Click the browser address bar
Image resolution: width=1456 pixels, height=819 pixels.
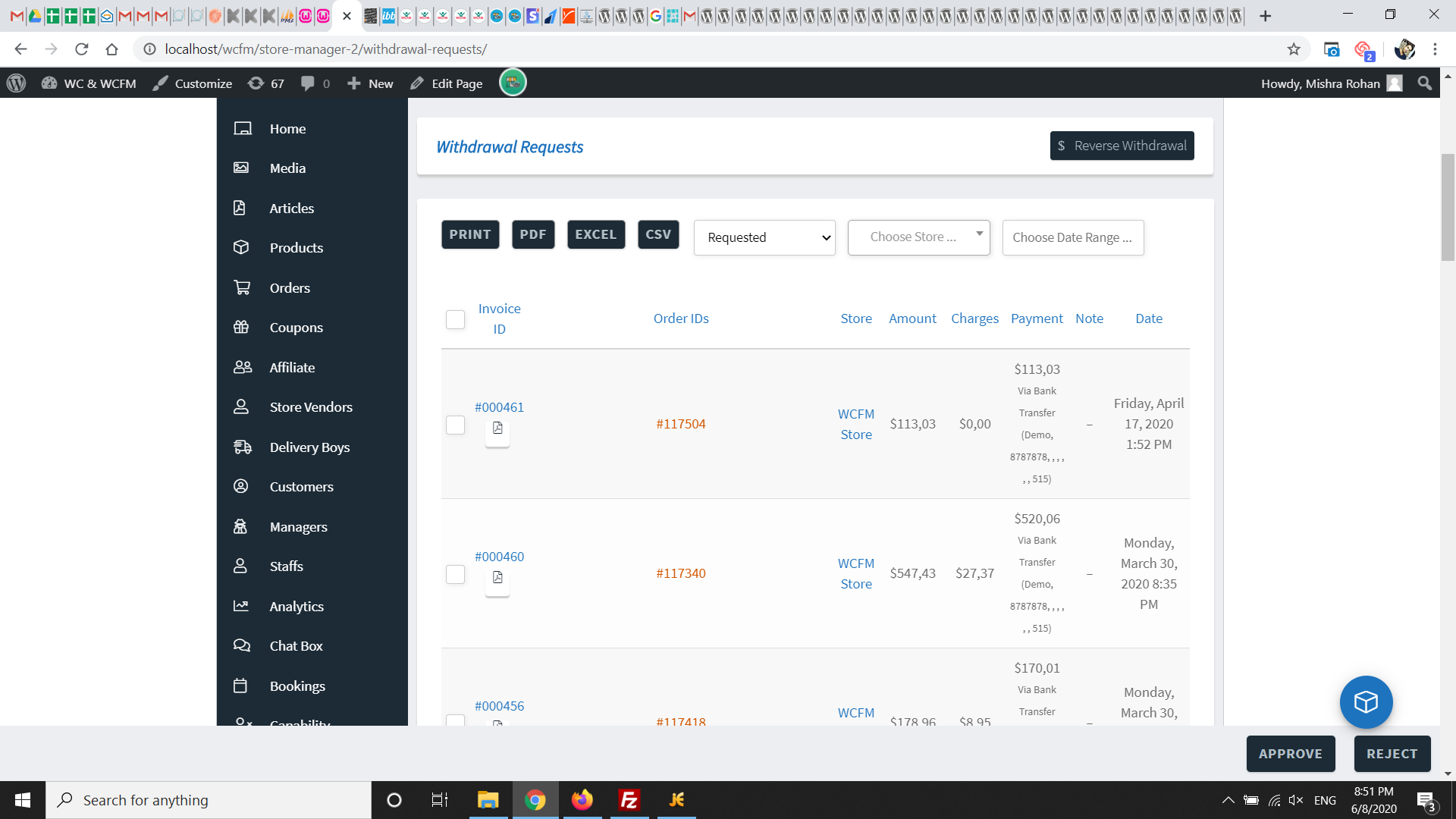720,49
